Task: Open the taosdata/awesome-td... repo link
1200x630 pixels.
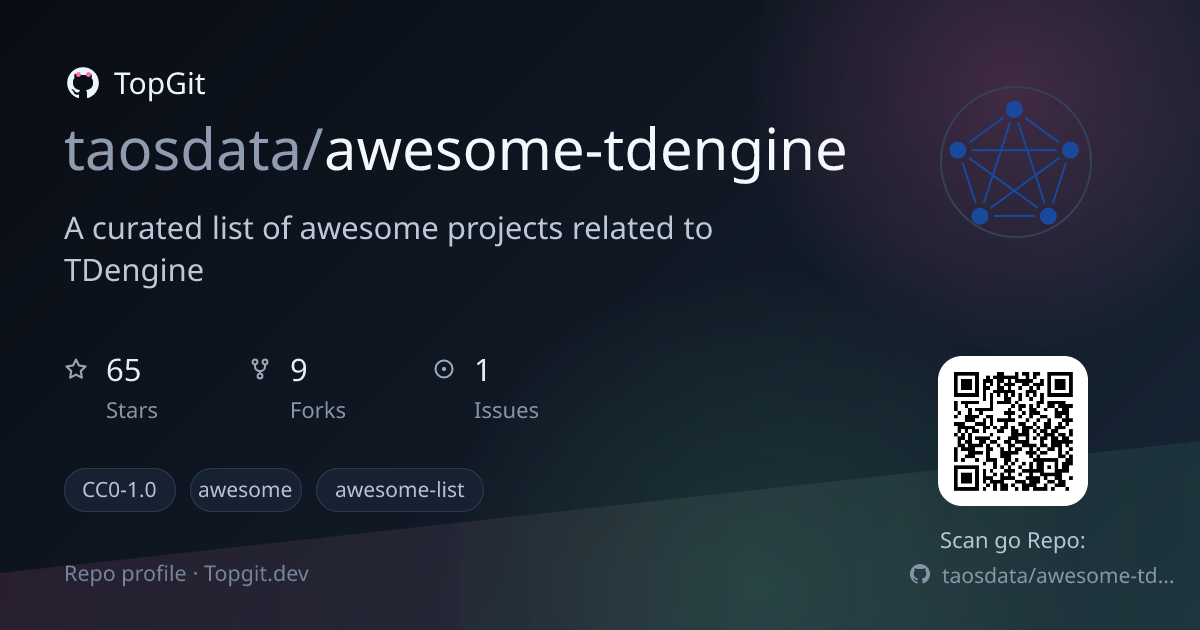Action: [x=1058, y=575]
